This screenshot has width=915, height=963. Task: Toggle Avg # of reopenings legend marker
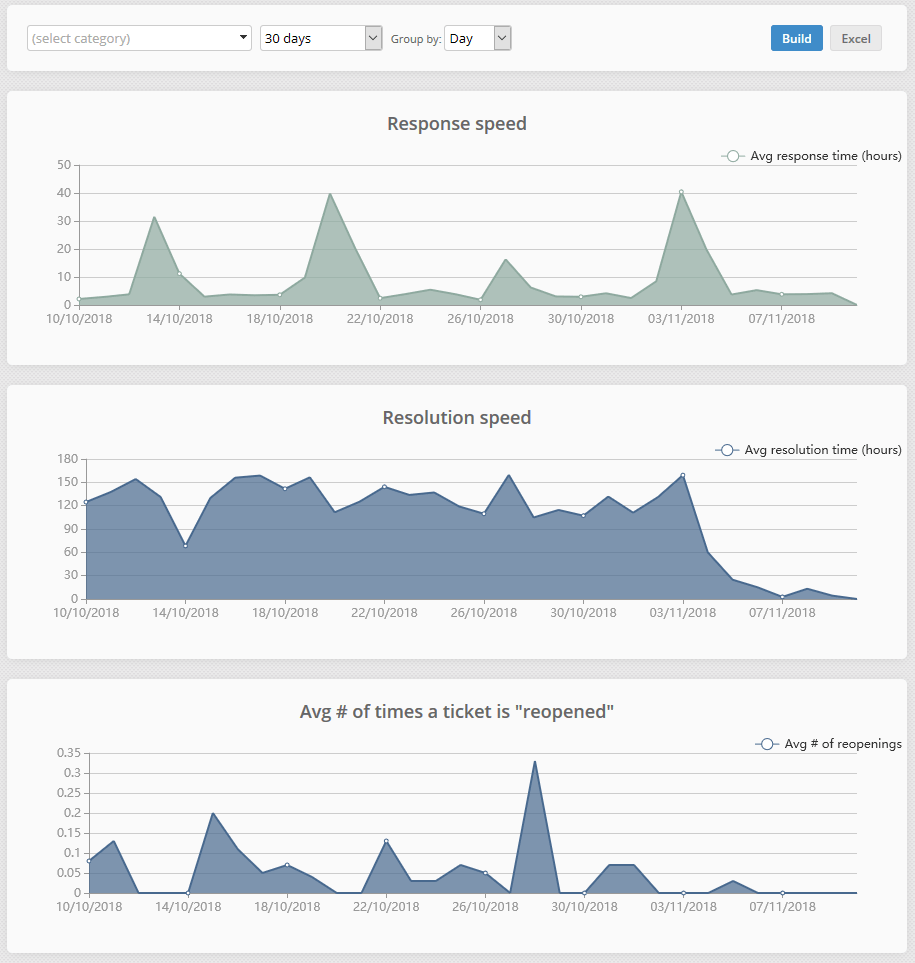[767, 744]
